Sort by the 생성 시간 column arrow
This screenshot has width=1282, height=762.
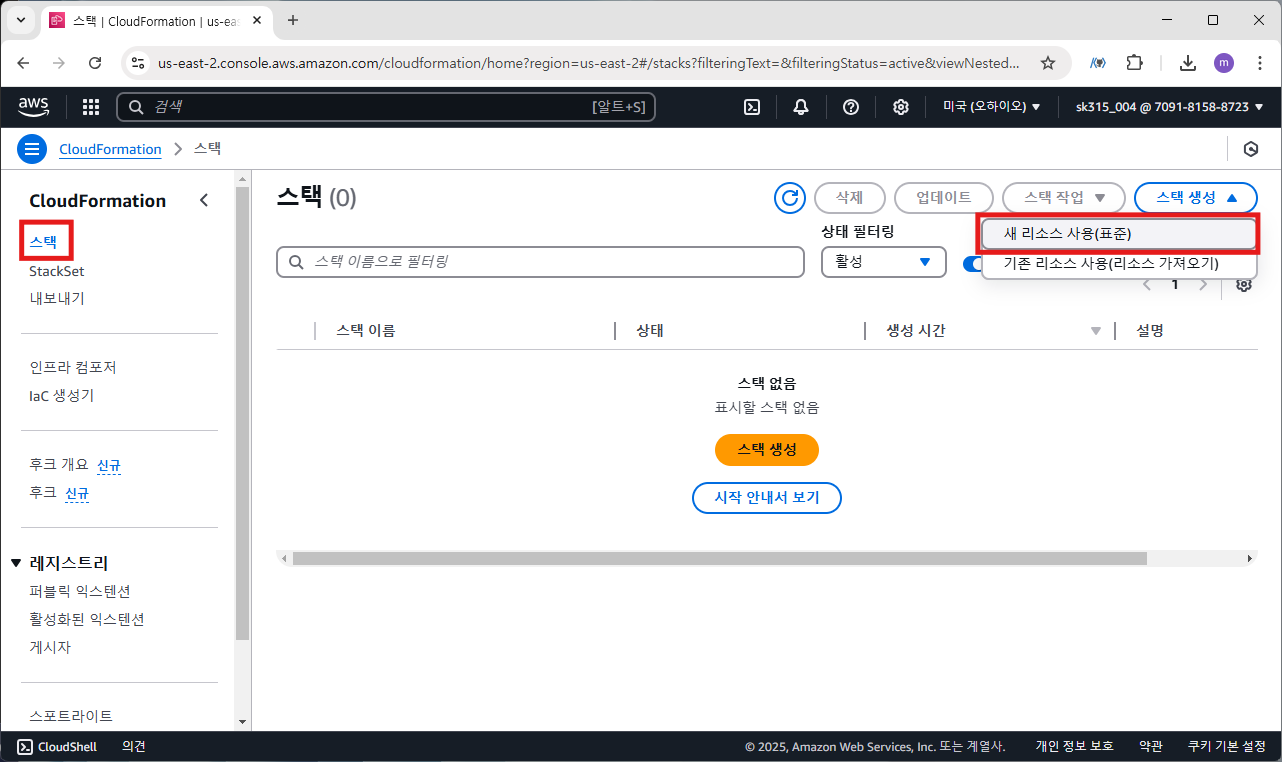click(1095, 331)
